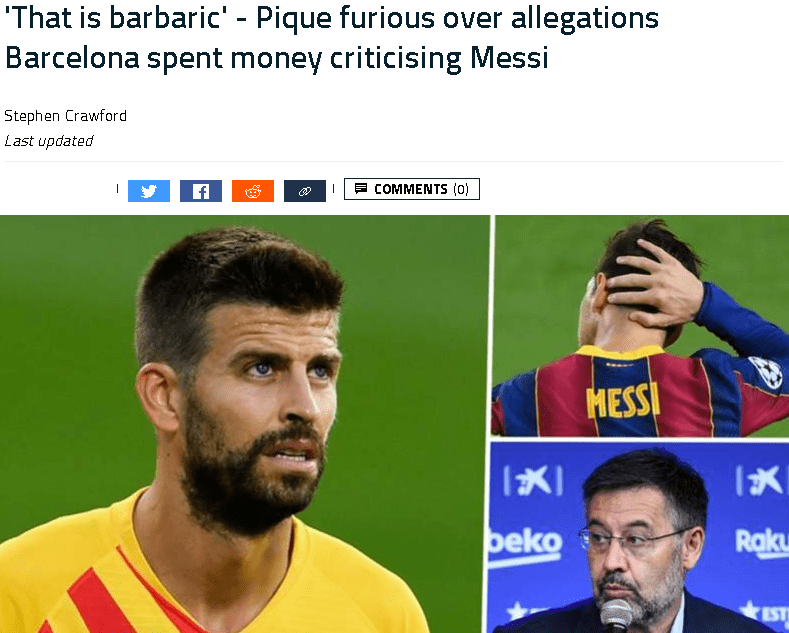Screen dimensions: 789x633
Task: Click the comment count (0)
Action: tap(461, 189)
